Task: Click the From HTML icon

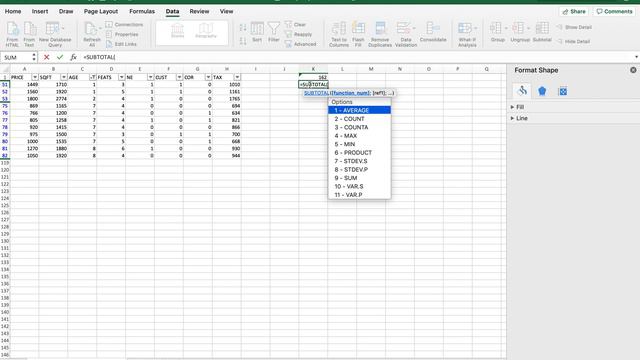Action: click(12, 34)
